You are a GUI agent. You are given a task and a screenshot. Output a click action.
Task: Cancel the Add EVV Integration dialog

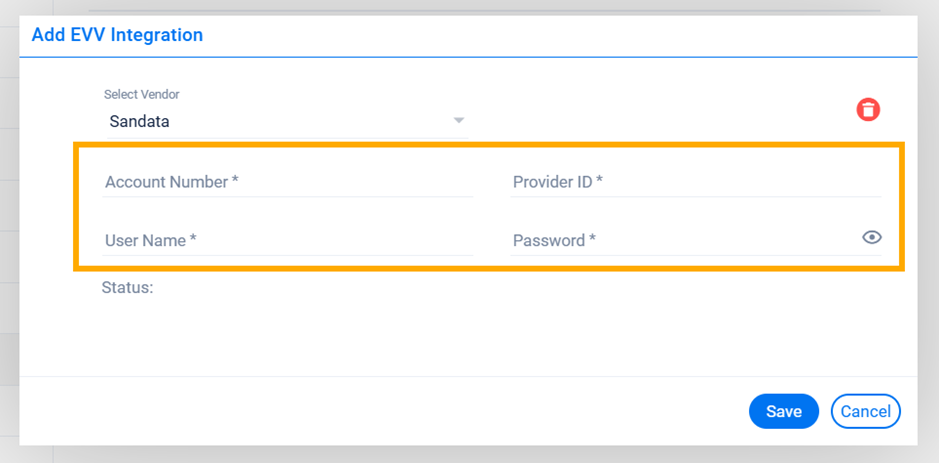click(x=865, y=411)
